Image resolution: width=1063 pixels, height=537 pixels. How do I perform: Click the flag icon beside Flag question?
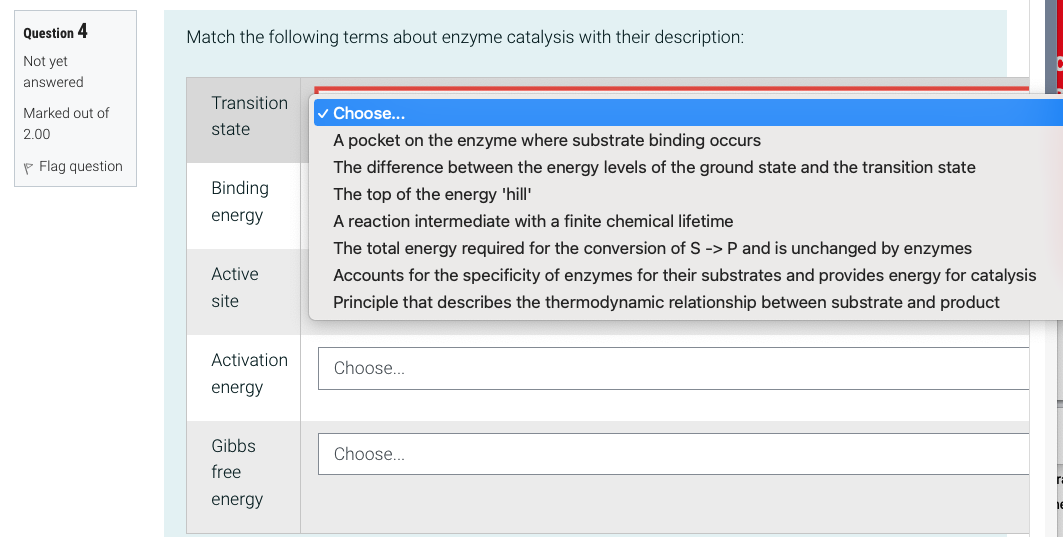(x=29, y=167)
